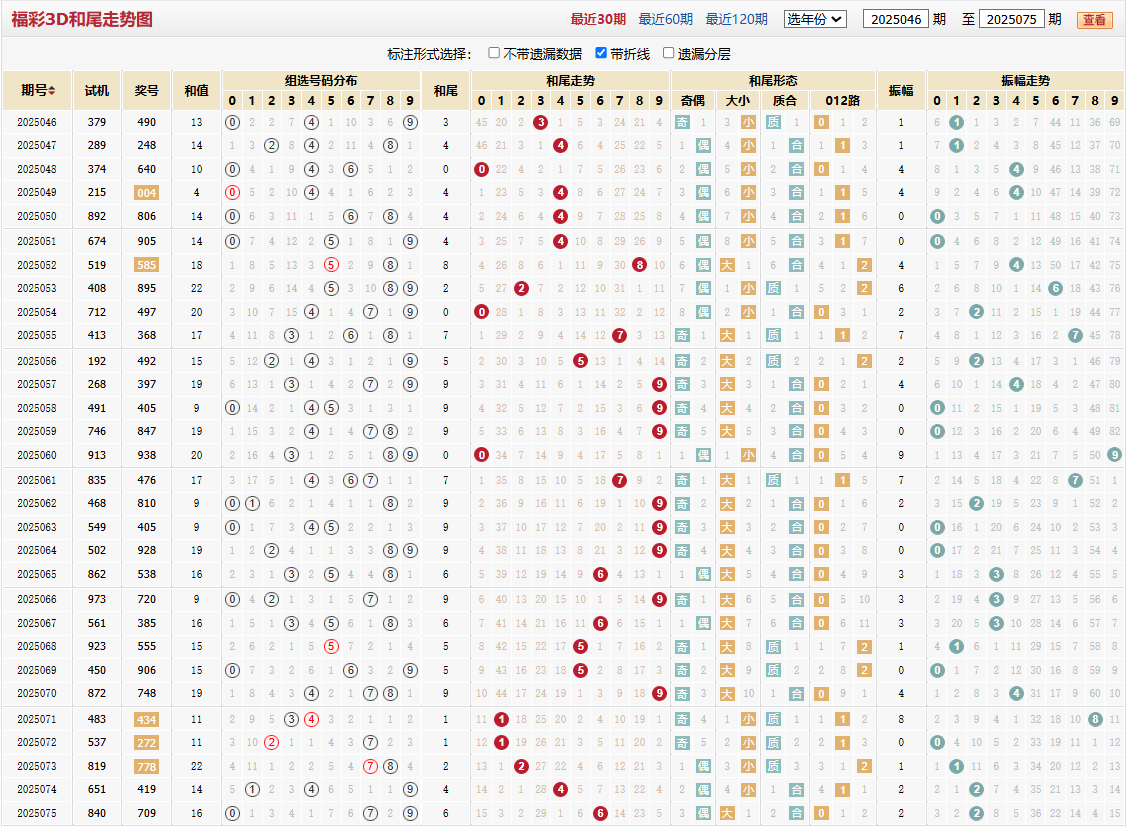Select the 试机 column header
The width and height of the screenshot is (1126, 827).
(97, 90)
